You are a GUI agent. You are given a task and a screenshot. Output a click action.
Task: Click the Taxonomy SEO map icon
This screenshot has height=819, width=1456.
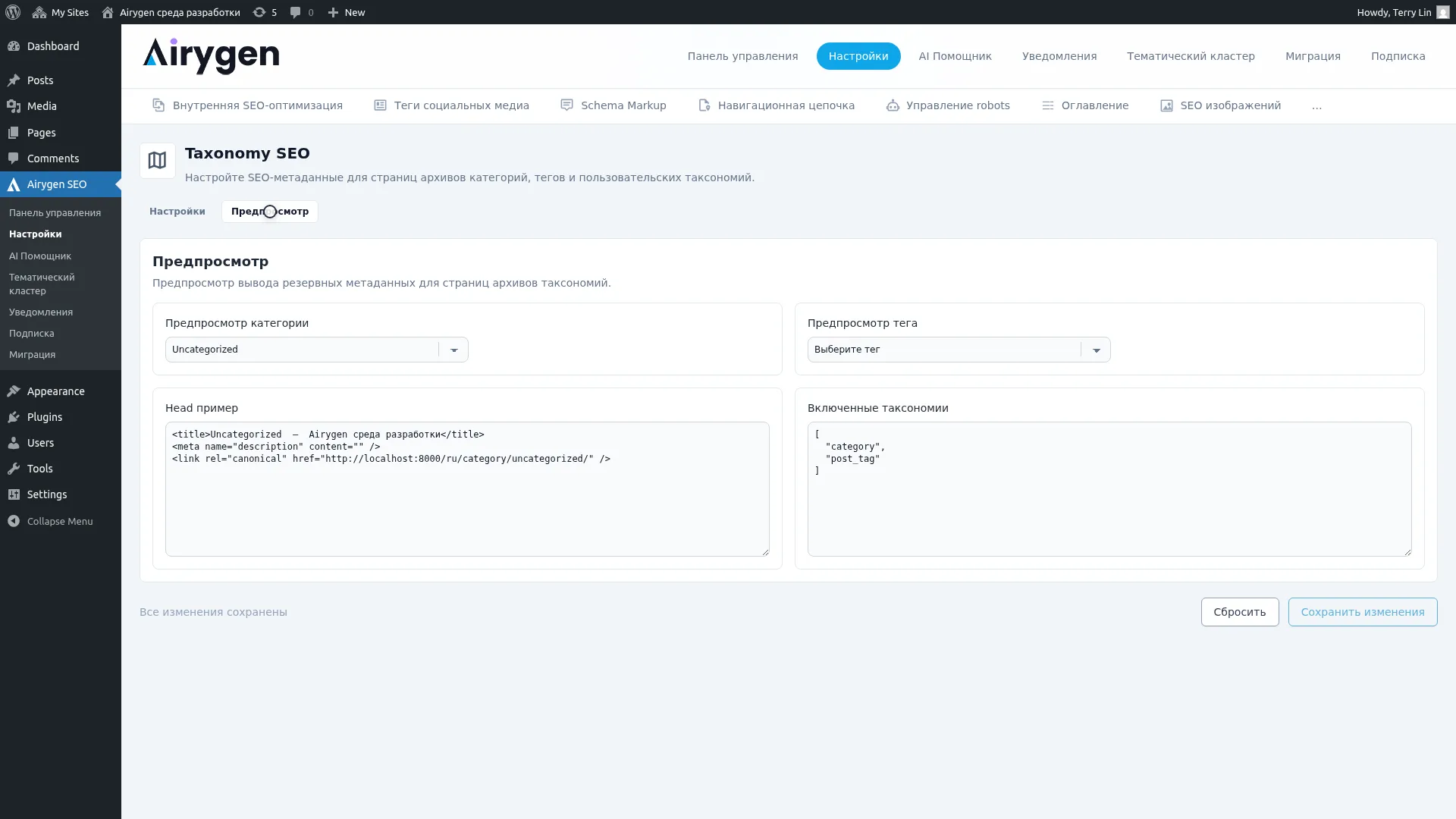[x=157, y=161]
